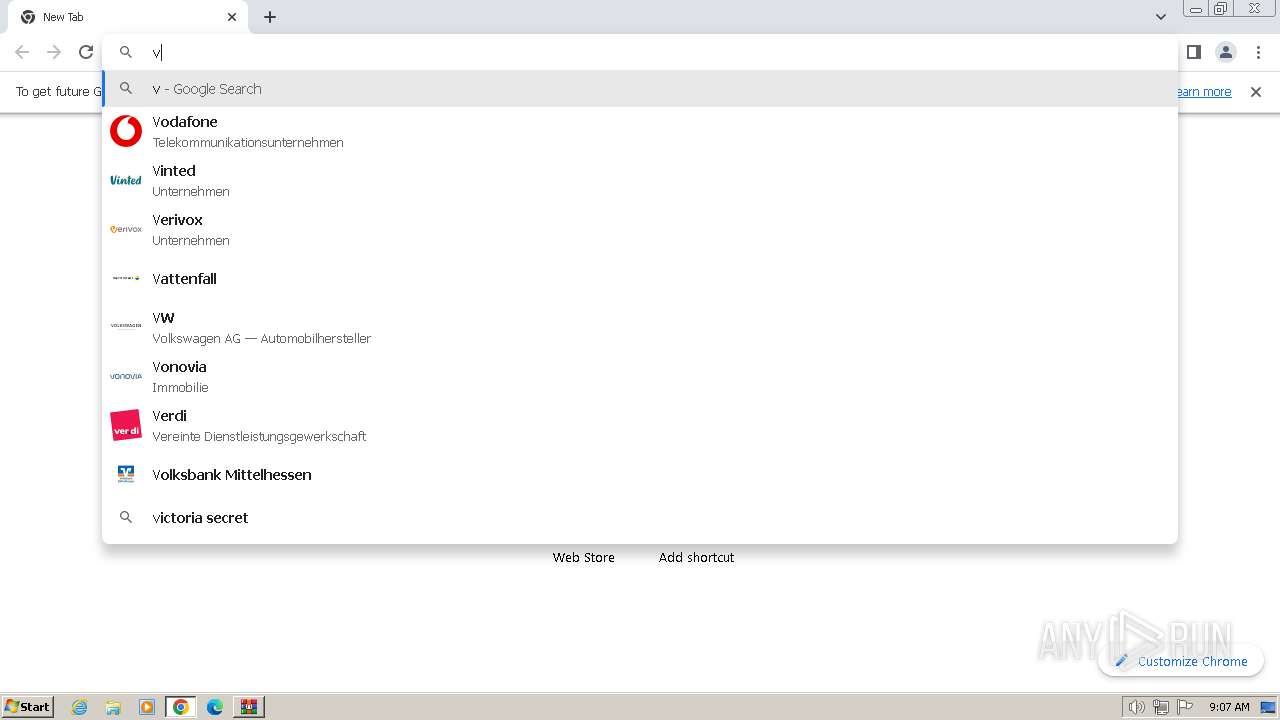Select 'v - Google Search' suggestion
The width and height of the screenshot is (1280, 720).
[x=640, y=88]
